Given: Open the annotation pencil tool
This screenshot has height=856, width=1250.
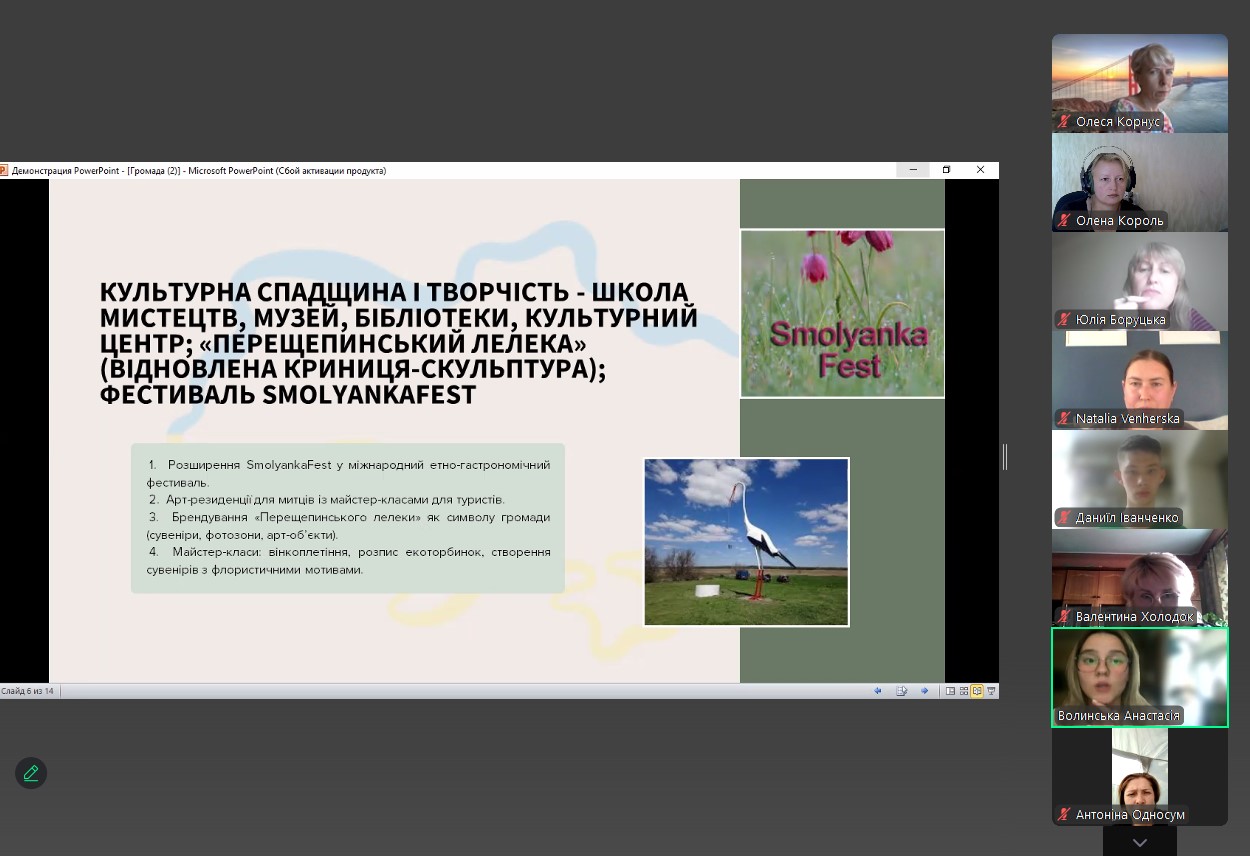Looking at the screenshot, I should pyautogui.click(x=31, y=773).
